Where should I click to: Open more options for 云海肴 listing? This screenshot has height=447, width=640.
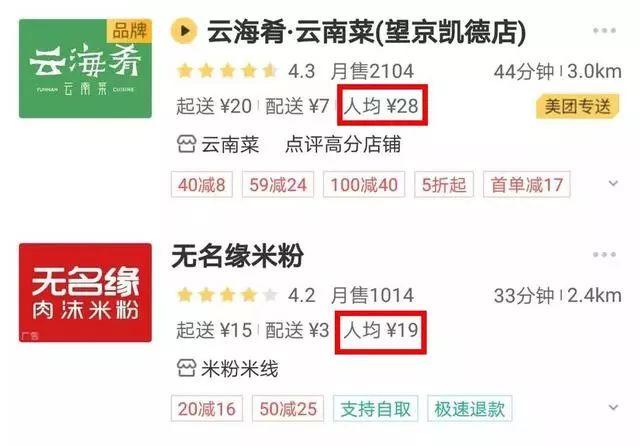[604, 31]
